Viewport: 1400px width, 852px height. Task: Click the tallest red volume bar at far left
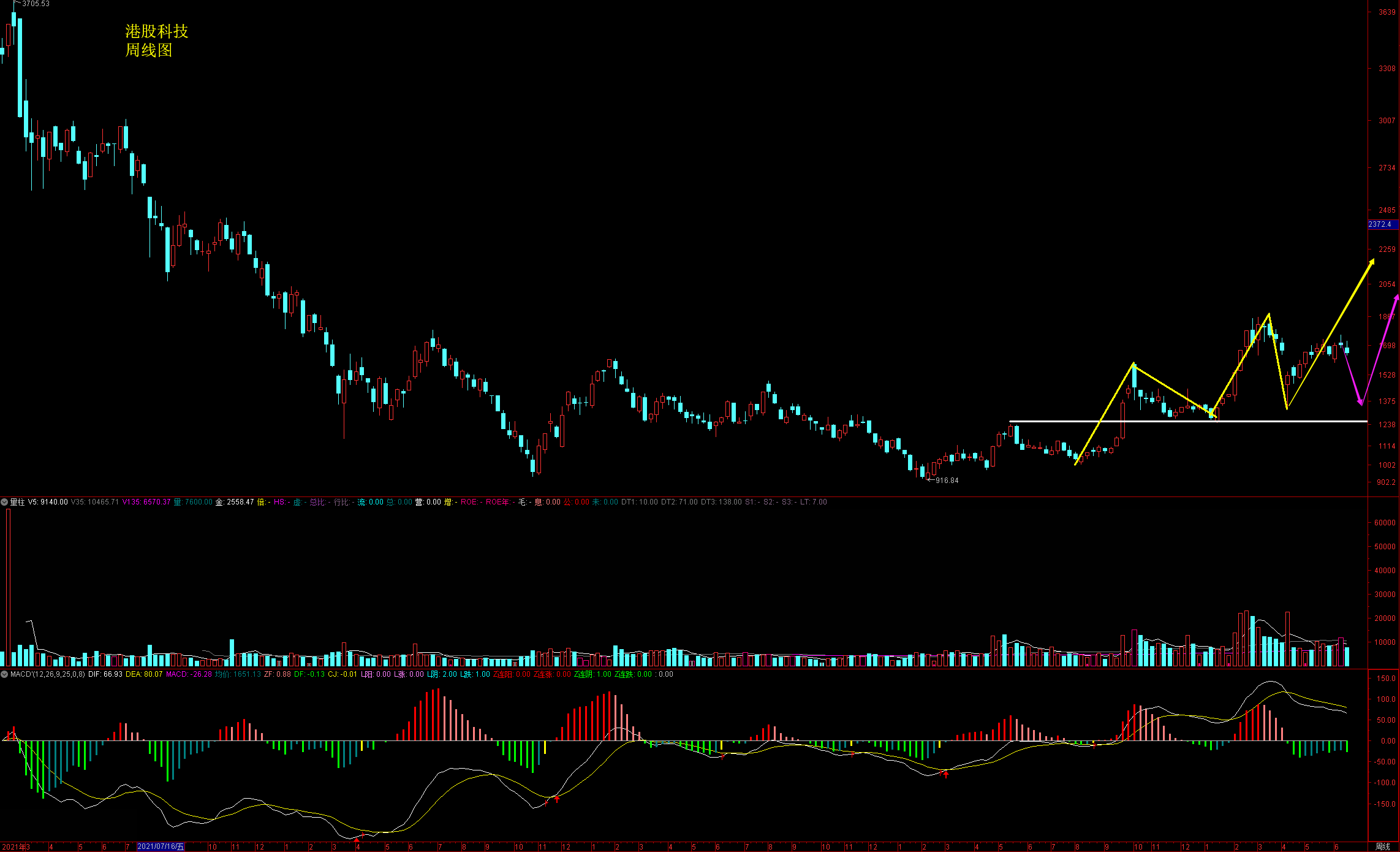tap(9, 587)
